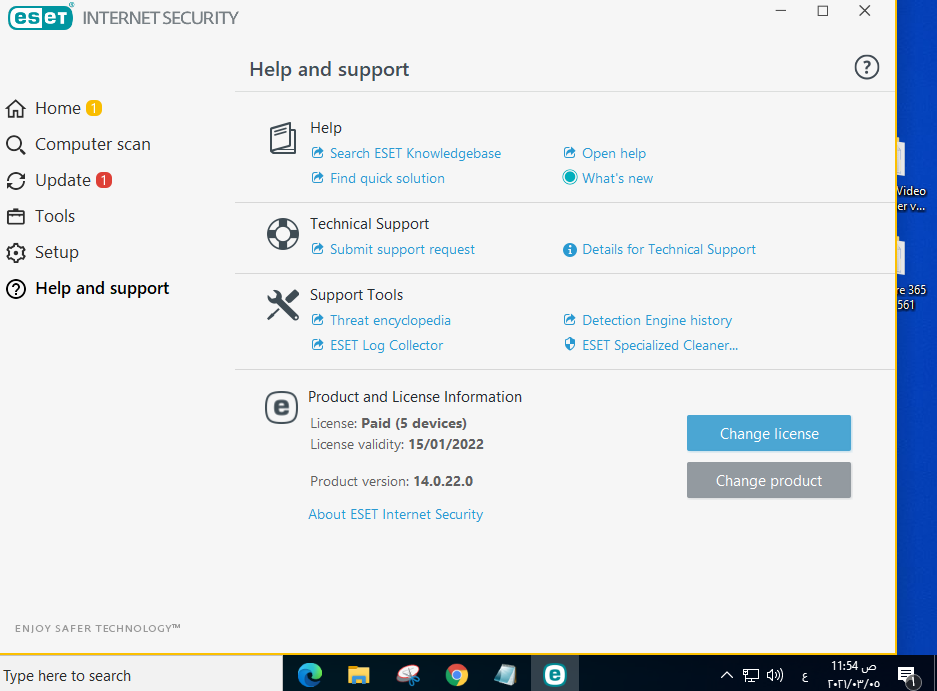This screenshot has height=691, width=937.
Task: Click the info icon beside Details for Technical Support
Action: coord(570,249)
